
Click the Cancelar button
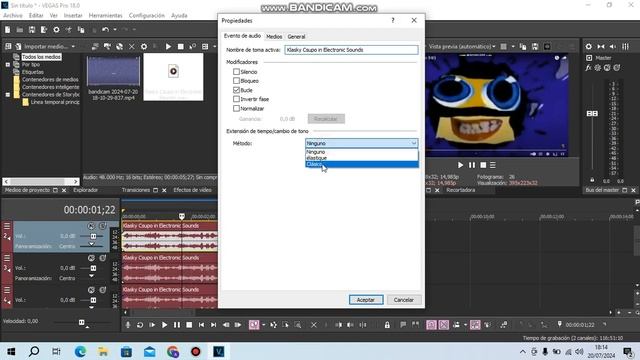[x=404, y=300]
